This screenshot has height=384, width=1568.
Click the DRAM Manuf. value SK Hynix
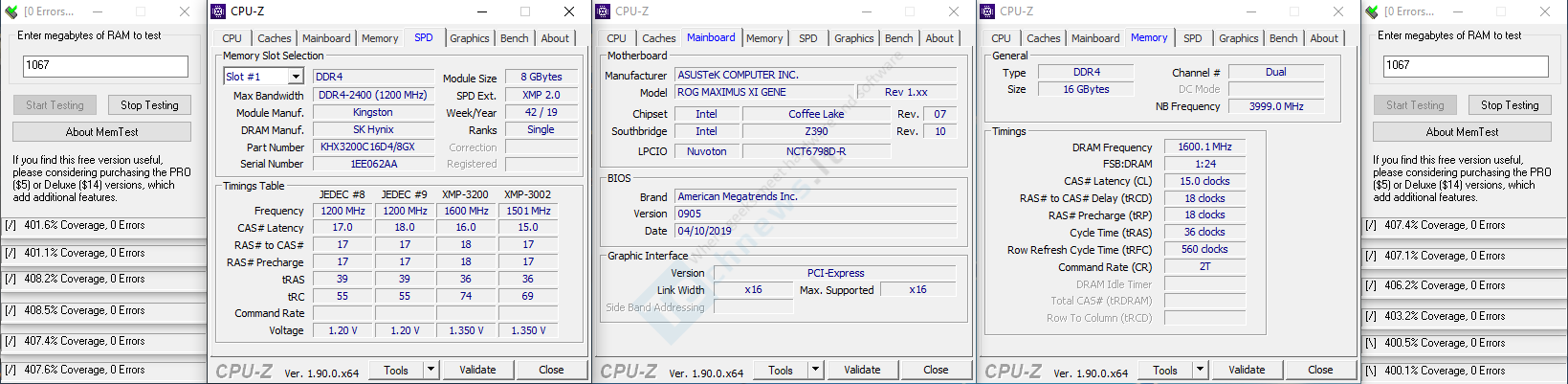373,129
